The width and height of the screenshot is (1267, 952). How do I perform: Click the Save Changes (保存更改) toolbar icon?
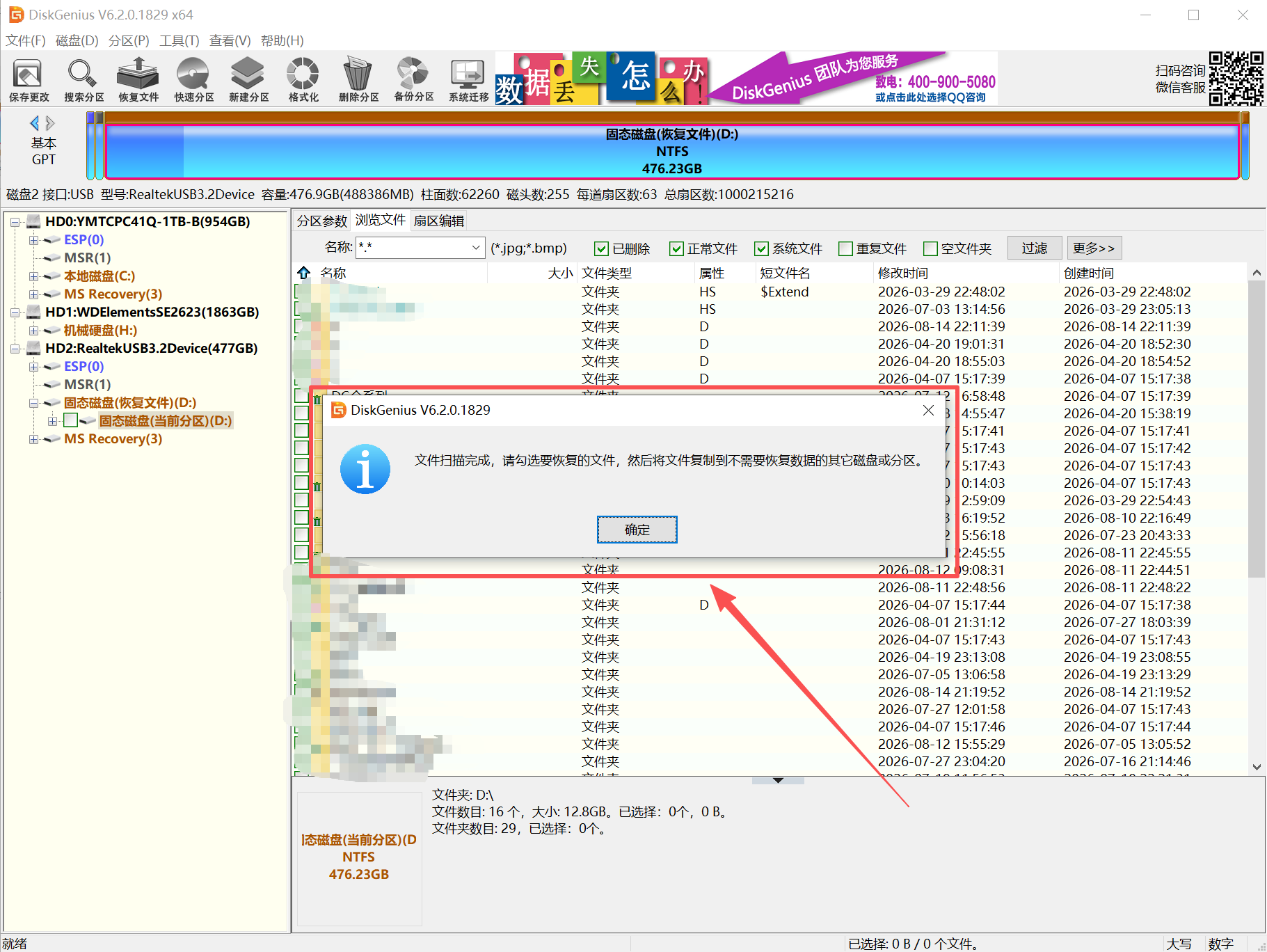click(29, 79)
